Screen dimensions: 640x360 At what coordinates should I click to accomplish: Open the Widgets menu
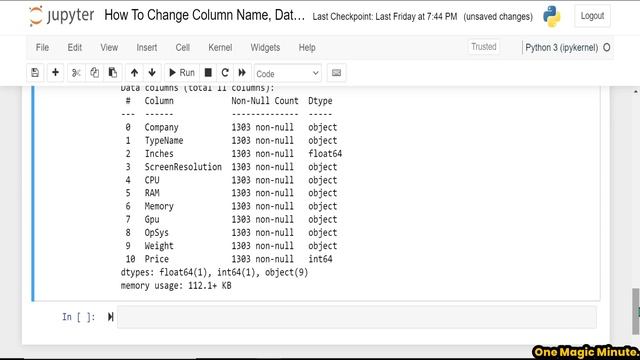265,48
